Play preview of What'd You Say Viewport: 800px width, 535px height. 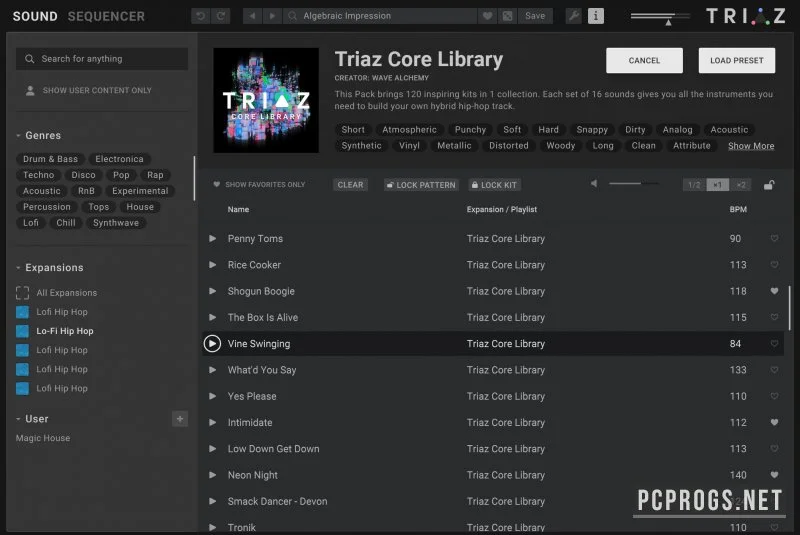(x=213, y=370)
